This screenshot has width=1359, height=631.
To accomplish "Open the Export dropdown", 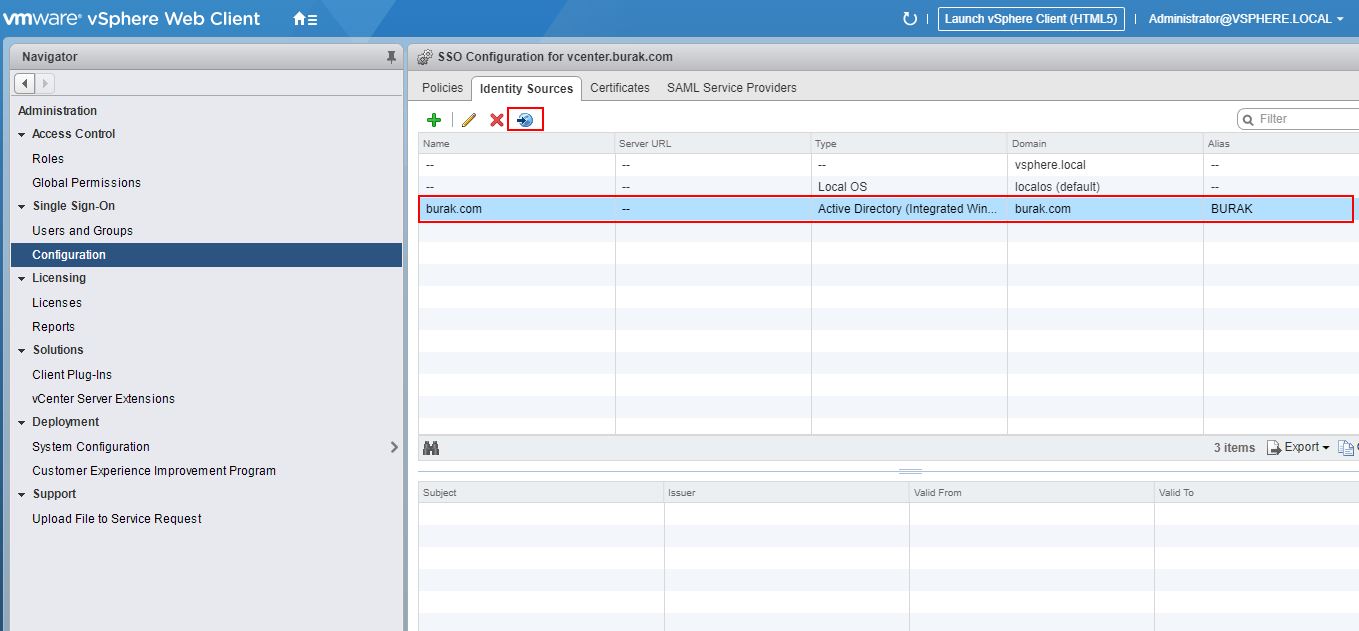I will 1298,447.
